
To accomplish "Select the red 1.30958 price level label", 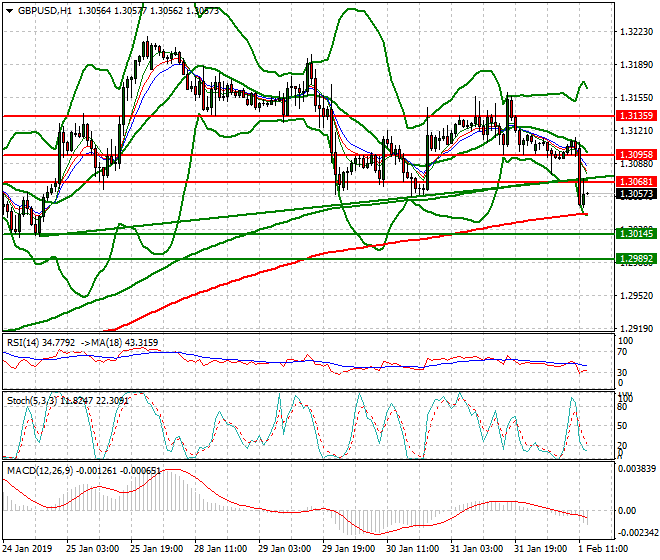I will (x=637, y=155).
